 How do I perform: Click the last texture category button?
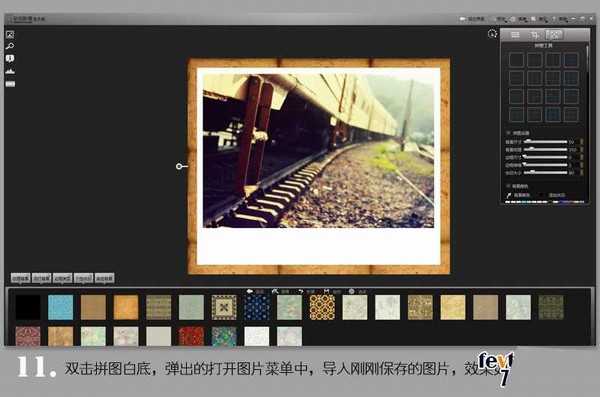pyautogui.click(x=104, y=278)
